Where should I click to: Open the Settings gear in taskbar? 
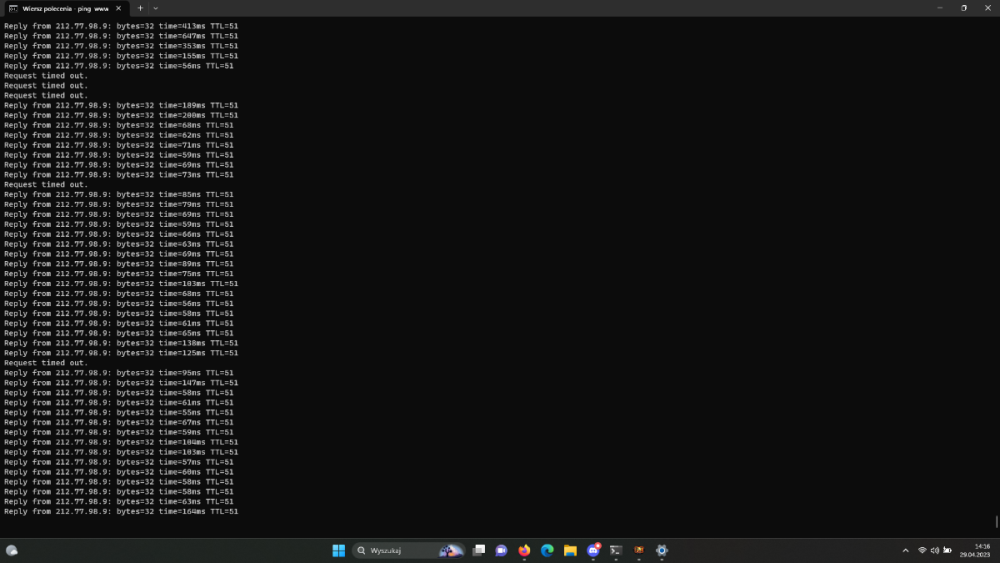point(661,550)
